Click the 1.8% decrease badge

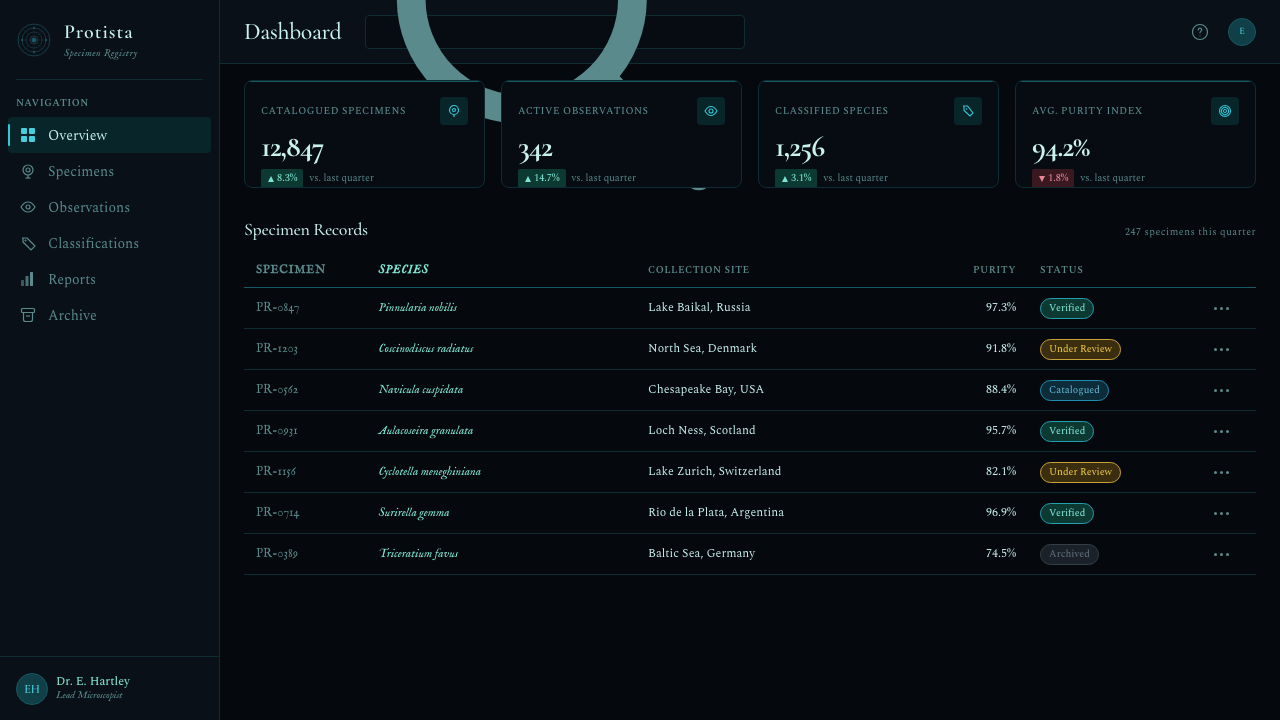1053,178
